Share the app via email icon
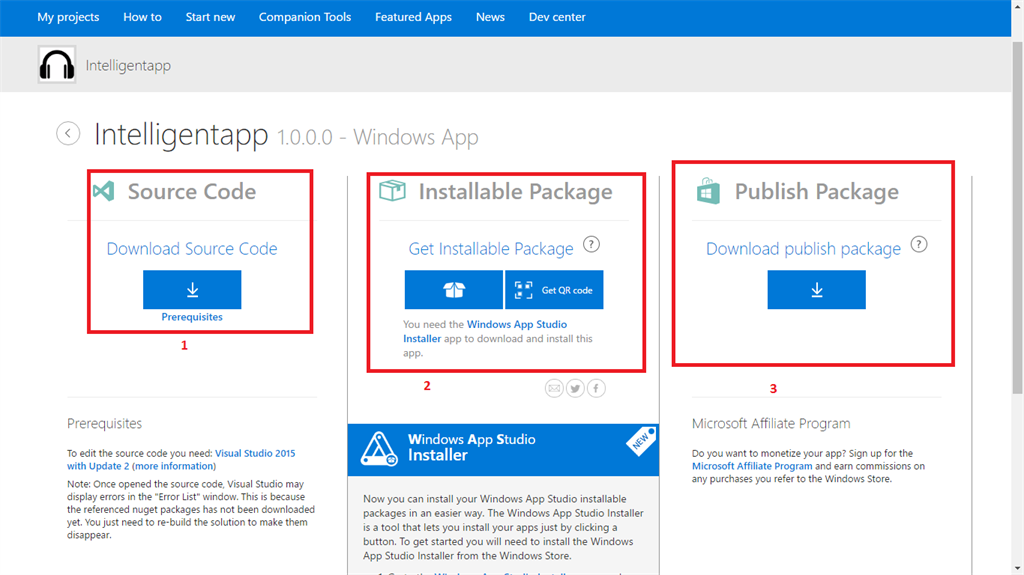The width and height of the screenshot is (1024, 575). point(554,388)
